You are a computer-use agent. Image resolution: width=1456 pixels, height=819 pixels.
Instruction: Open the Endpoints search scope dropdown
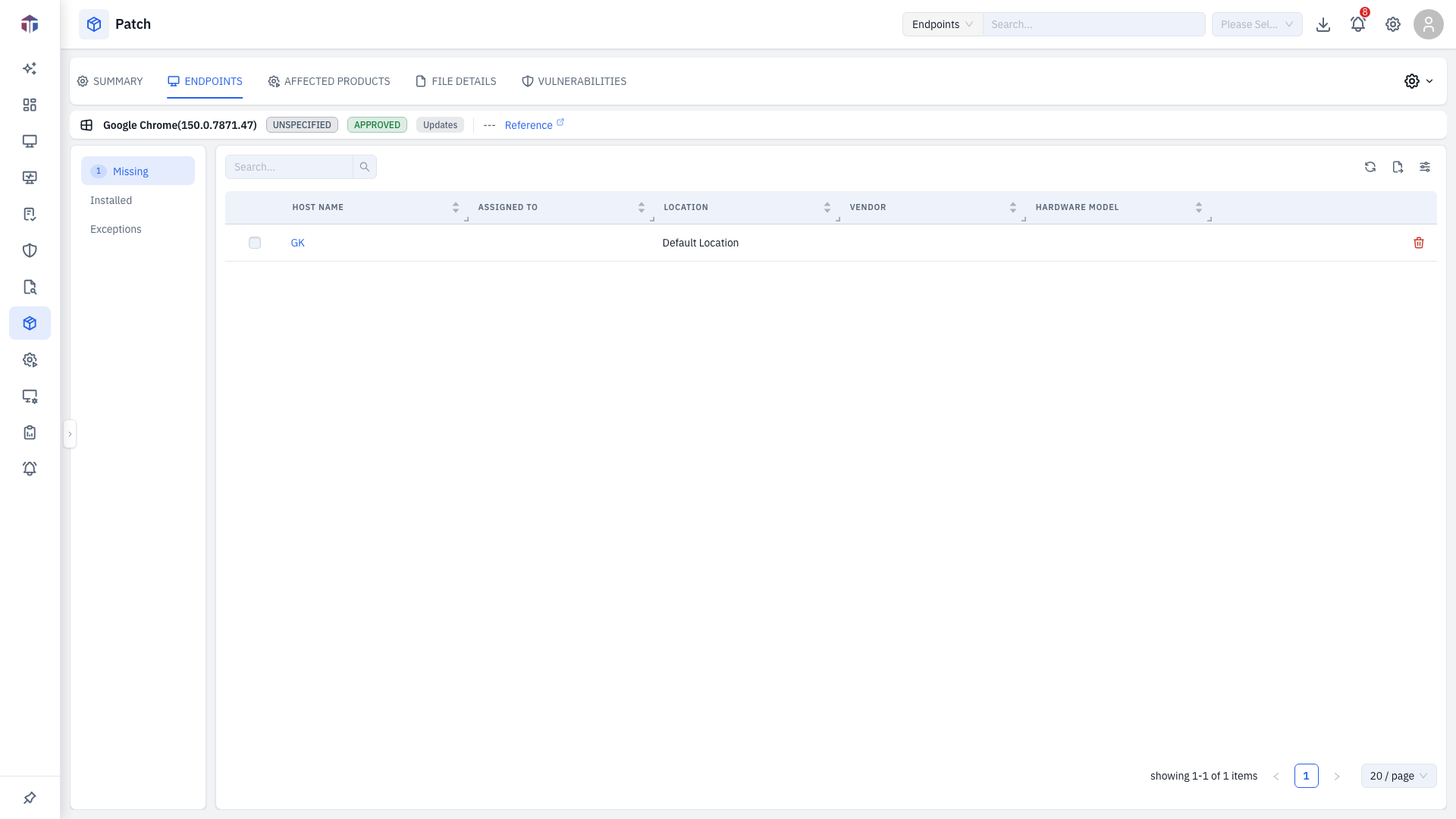point(943,24)
